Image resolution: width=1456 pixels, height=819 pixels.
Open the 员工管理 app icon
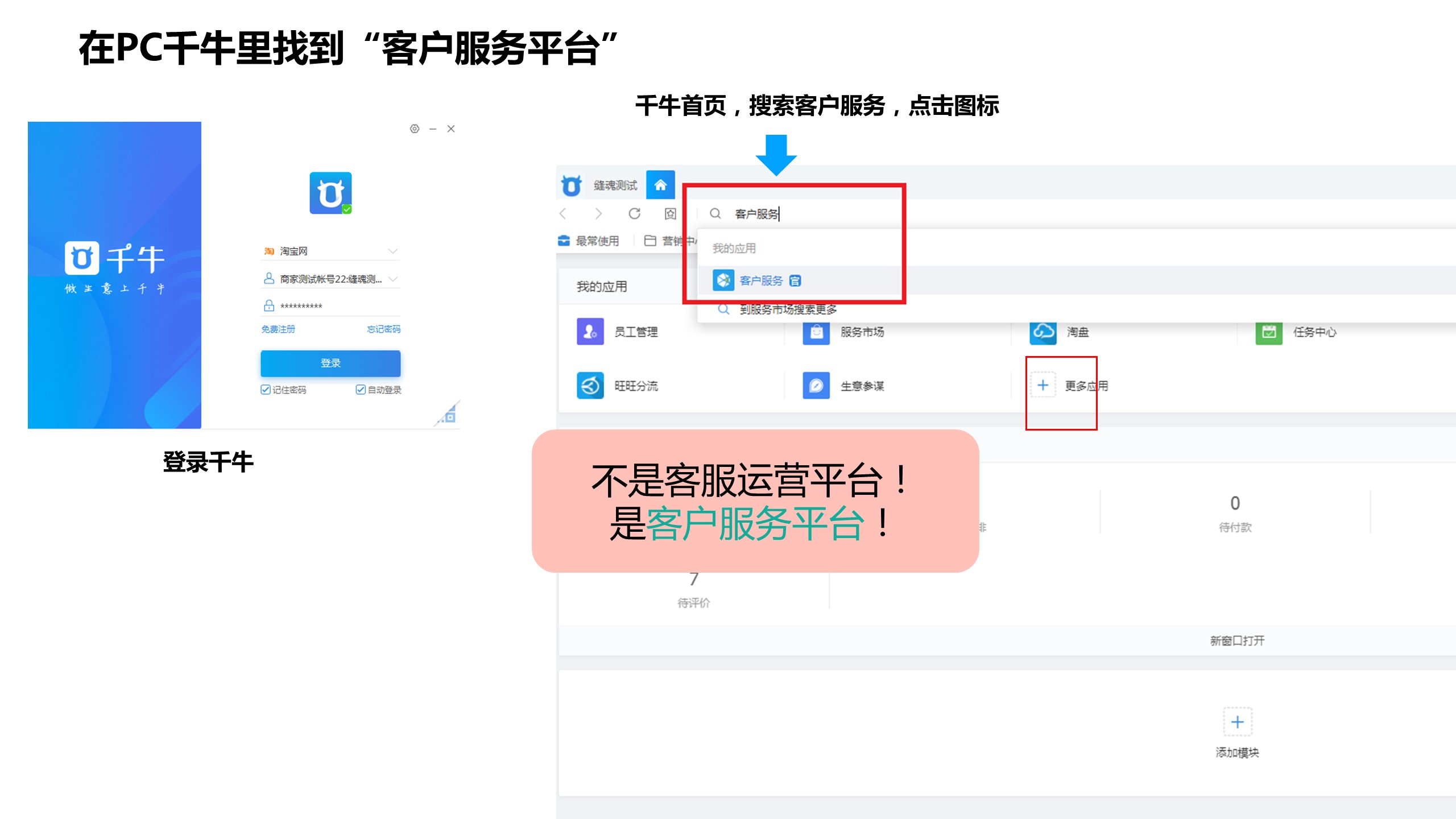coord(590,332)
